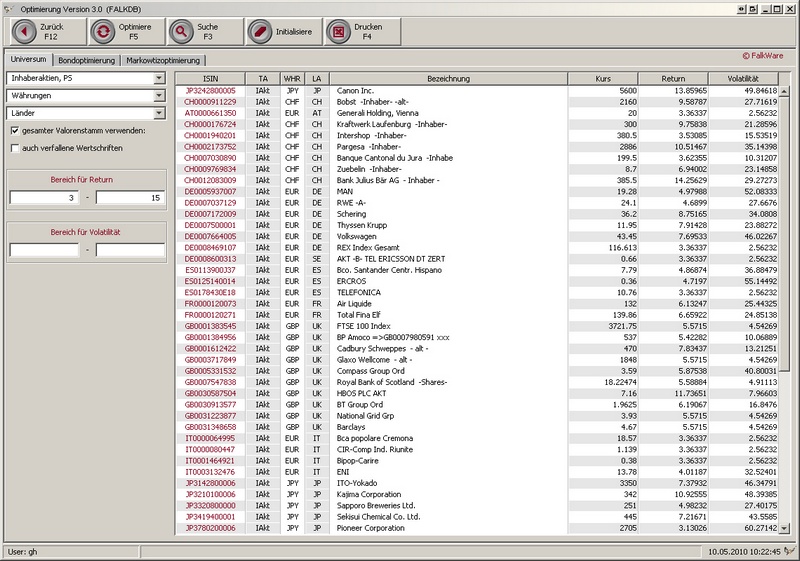800x561 pixels.
Task: Click the User: gh status entry
Action: click(22, 552)
